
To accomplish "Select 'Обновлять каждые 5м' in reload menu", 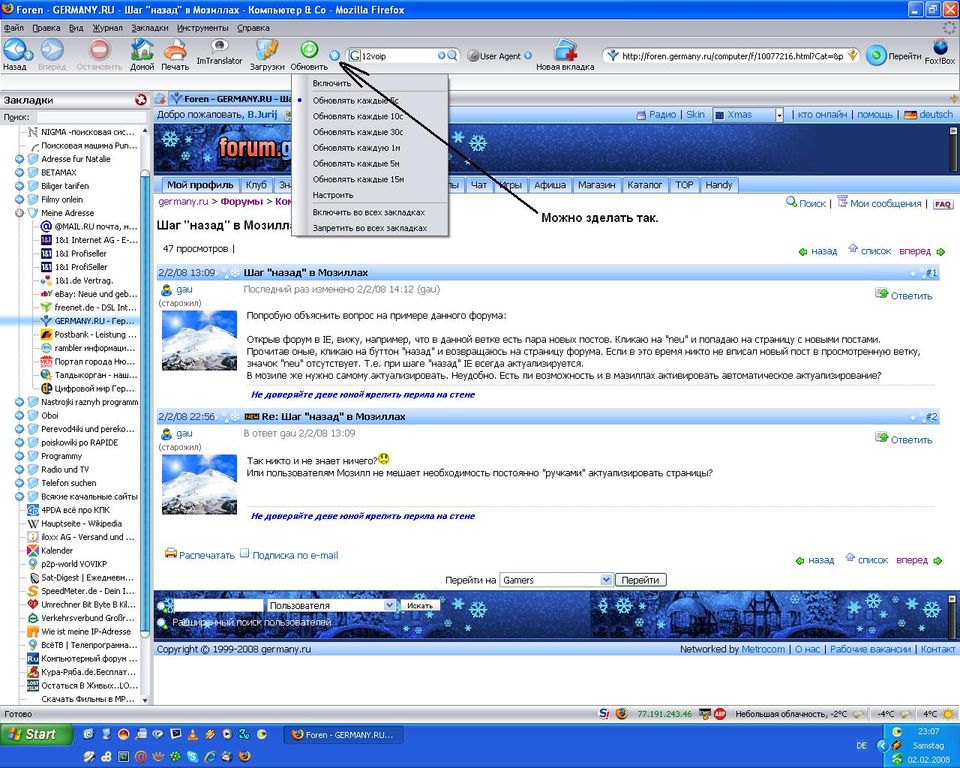I will [x=369, y=164].
